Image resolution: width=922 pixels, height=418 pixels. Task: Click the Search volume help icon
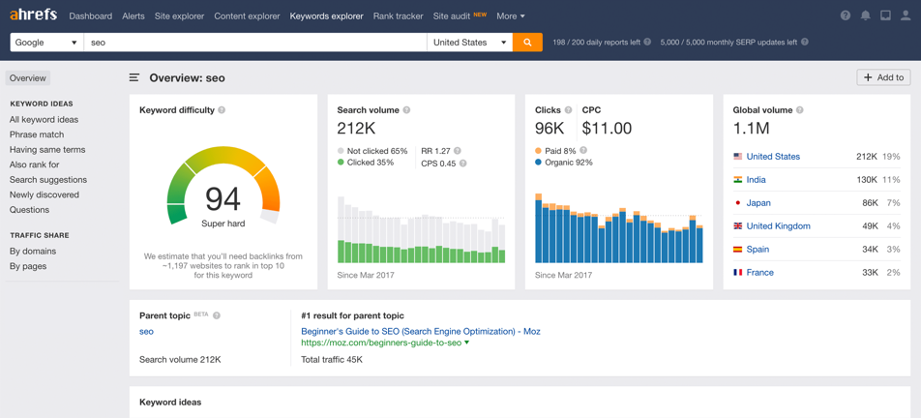pos(407,110)
